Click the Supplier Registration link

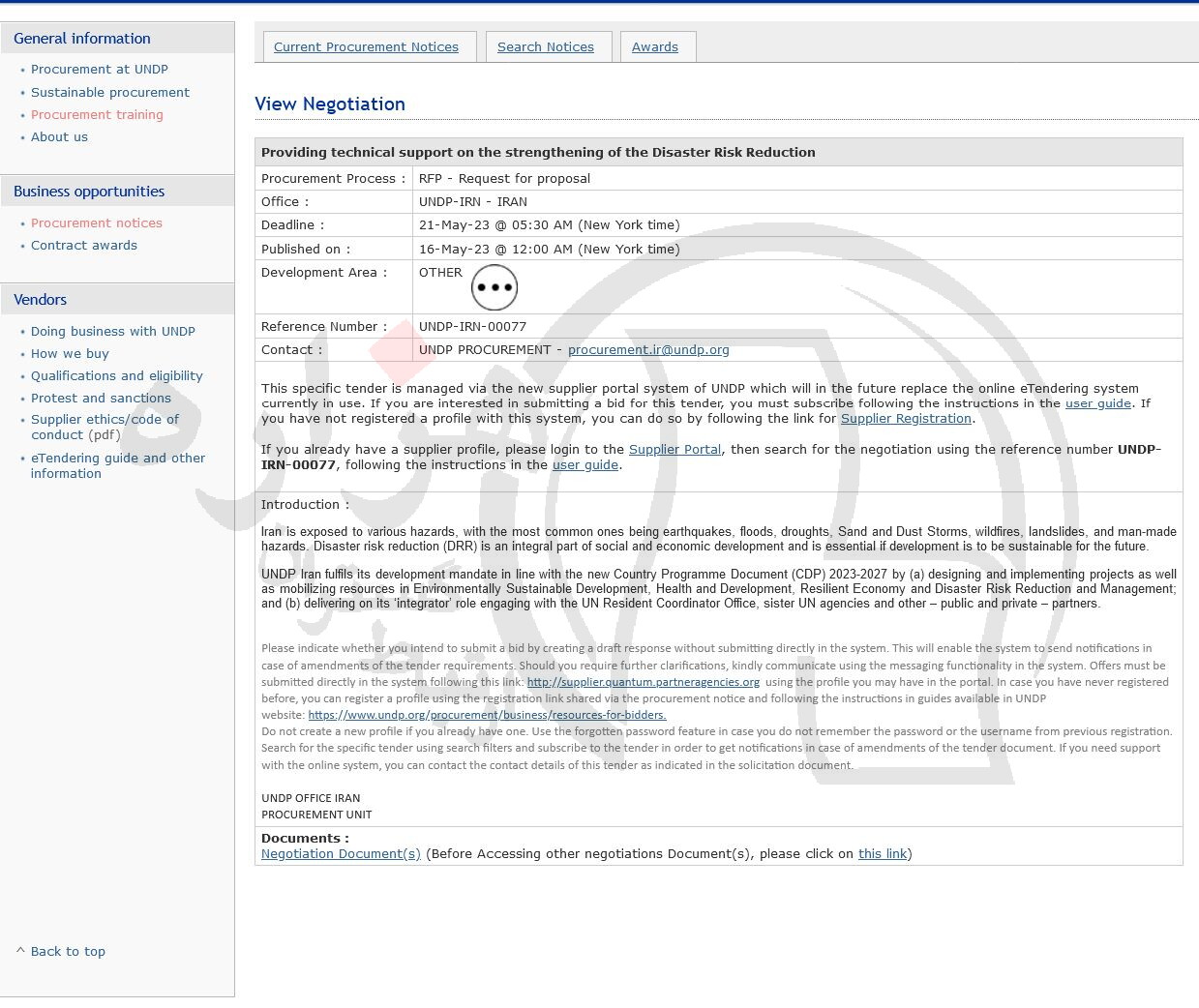pos(905,419)
